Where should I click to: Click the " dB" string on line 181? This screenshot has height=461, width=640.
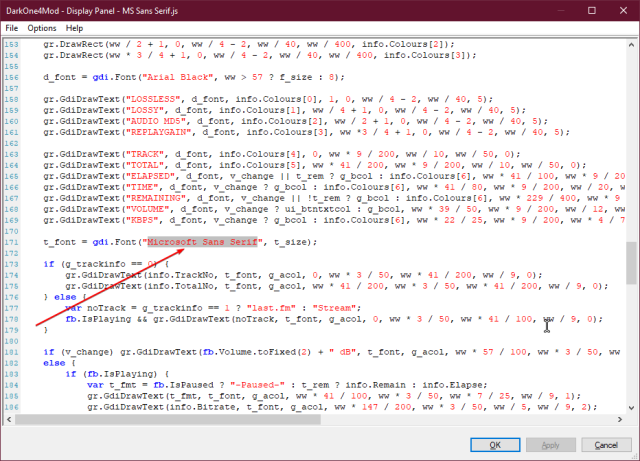(x=342, y=352)
